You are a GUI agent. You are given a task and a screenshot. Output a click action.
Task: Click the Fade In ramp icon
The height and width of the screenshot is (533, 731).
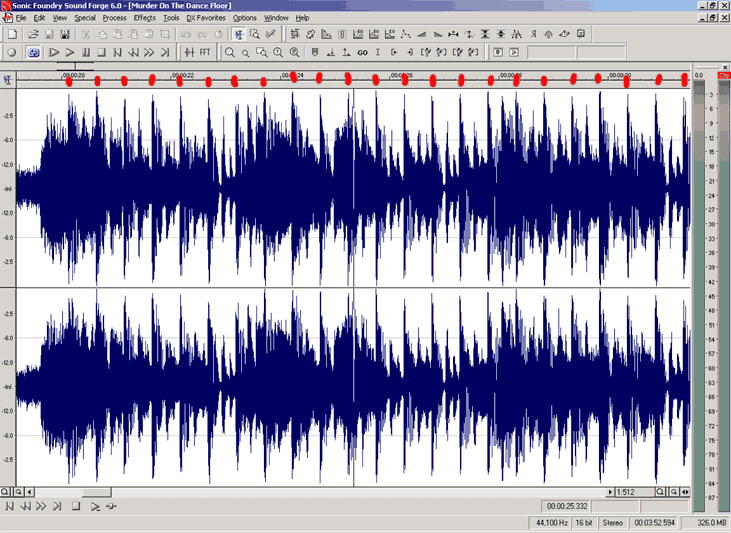point(421,34)
